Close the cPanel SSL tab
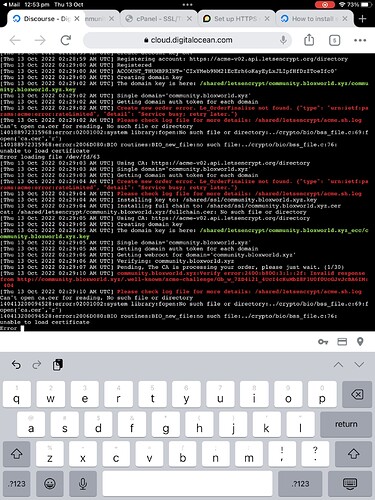The width and height of the screenshot is (375, 500). pos(189,19)
